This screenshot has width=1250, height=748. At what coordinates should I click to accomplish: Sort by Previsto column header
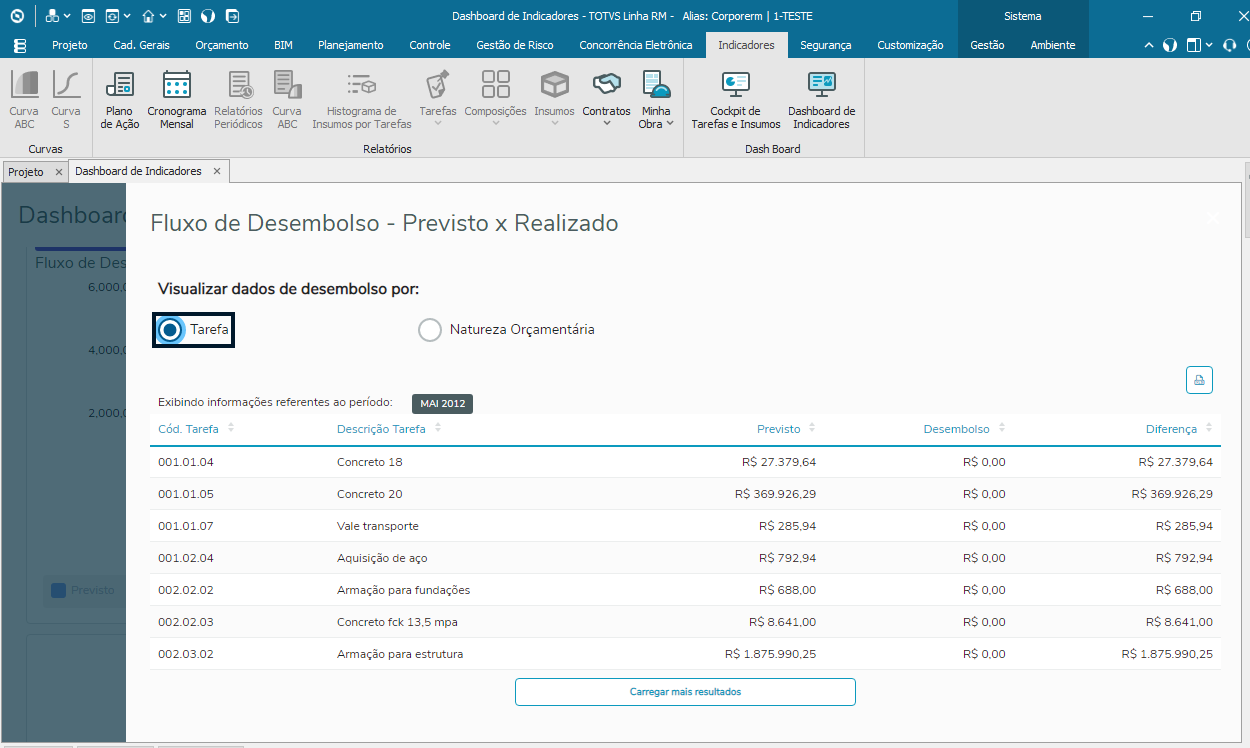click(x=779, y=429)
